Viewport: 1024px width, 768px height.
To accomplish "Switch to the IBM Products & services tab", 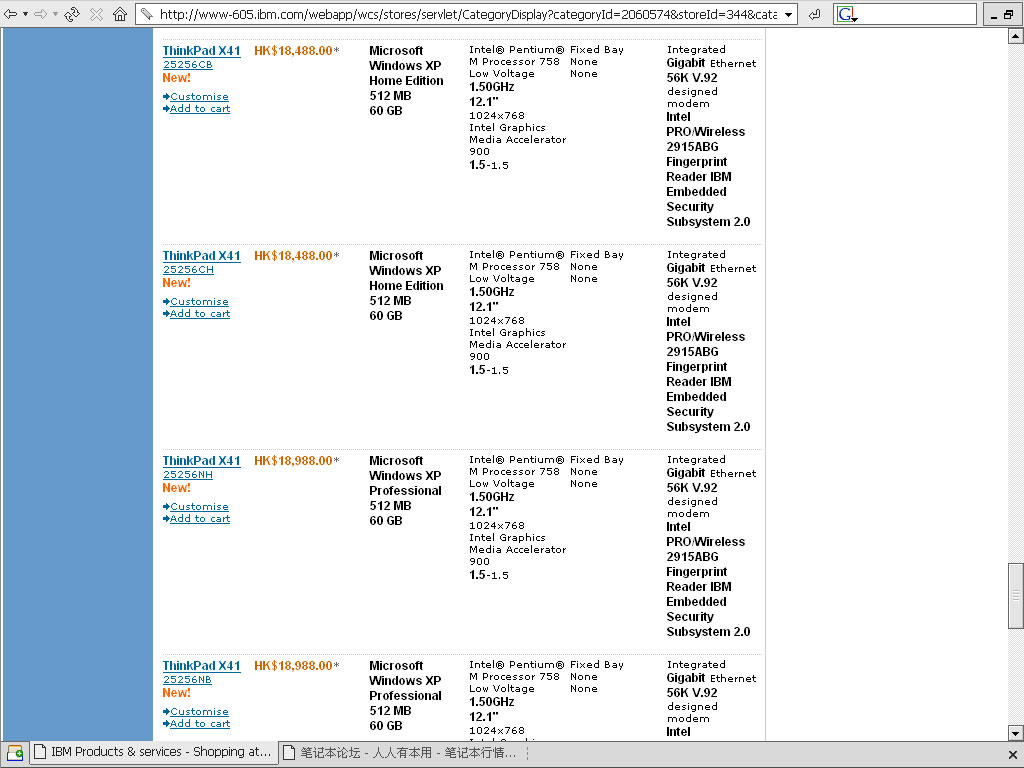I will [x=153, y=752].
